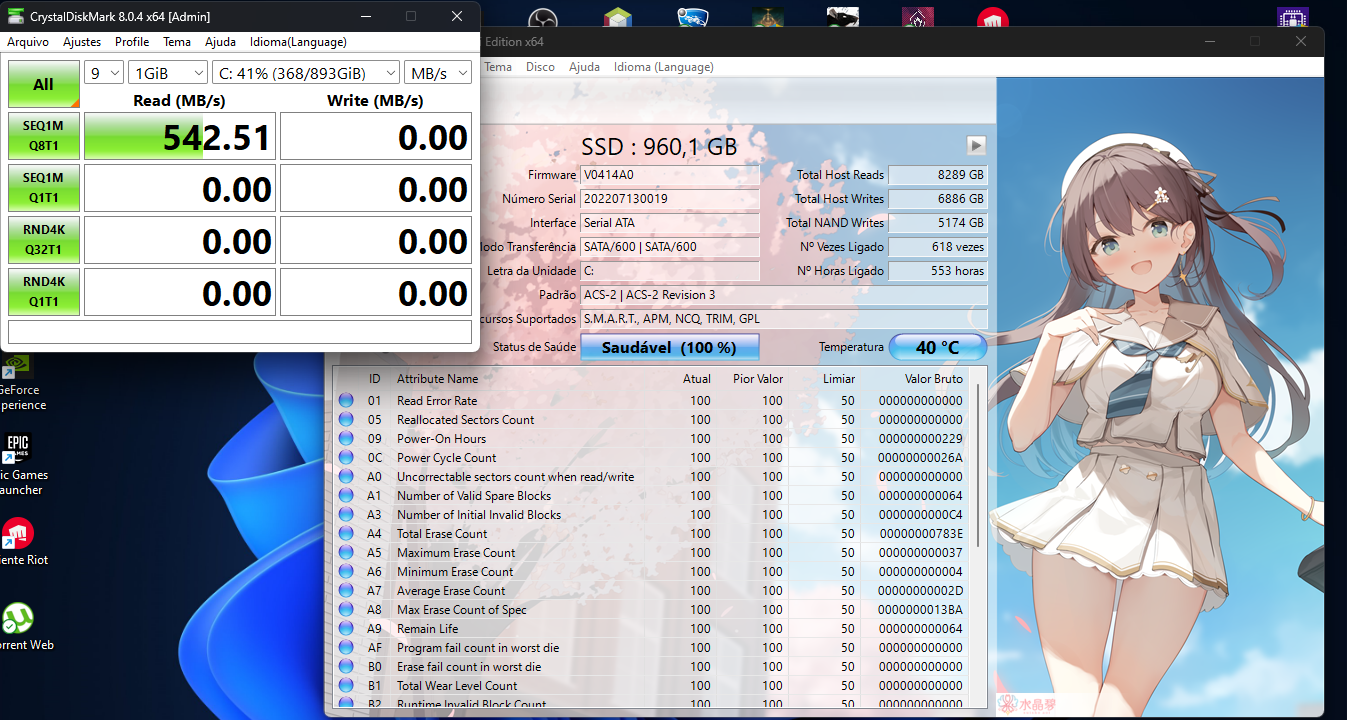Viewport: 1347px width, 720px height.
Task: Click the status orb for Erase fail count
Action: (x=346, y=667)
